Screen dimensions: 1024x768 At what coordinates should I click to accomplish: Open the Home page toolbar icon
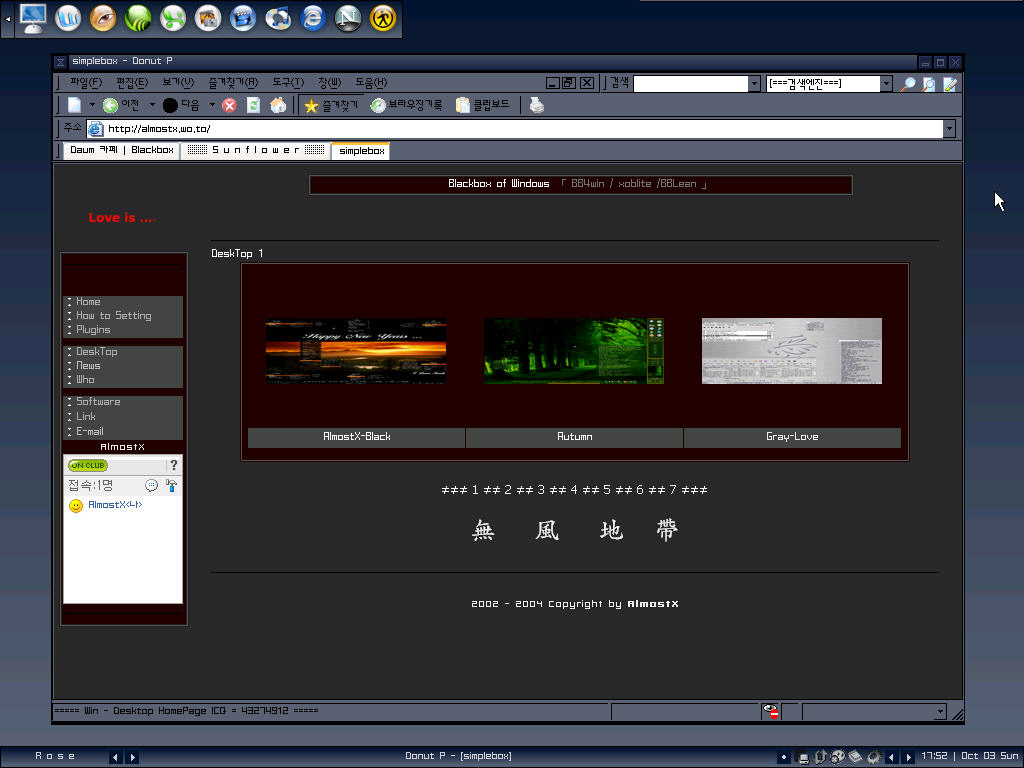[278, 105]
